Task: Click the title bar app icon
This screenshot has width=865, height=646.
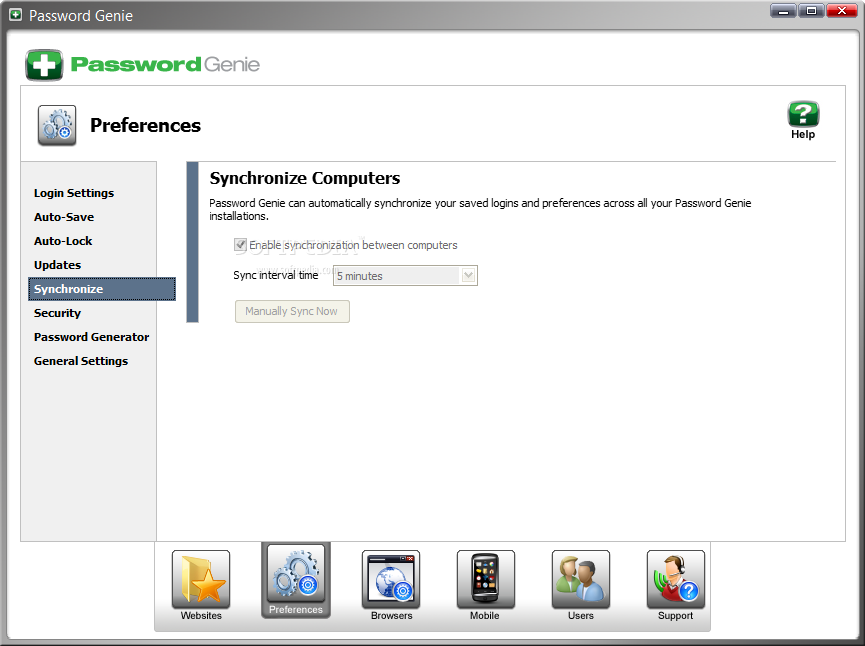Action: pyautogui.click(x=15, y=15)
